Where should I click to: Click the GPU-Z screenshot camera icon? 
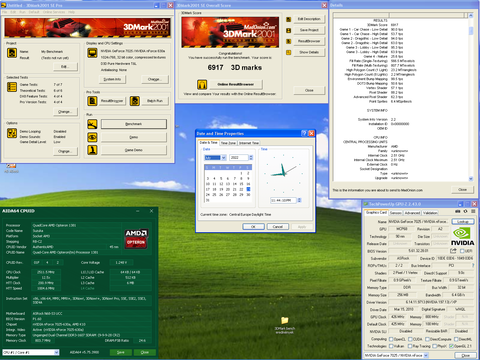458,211
